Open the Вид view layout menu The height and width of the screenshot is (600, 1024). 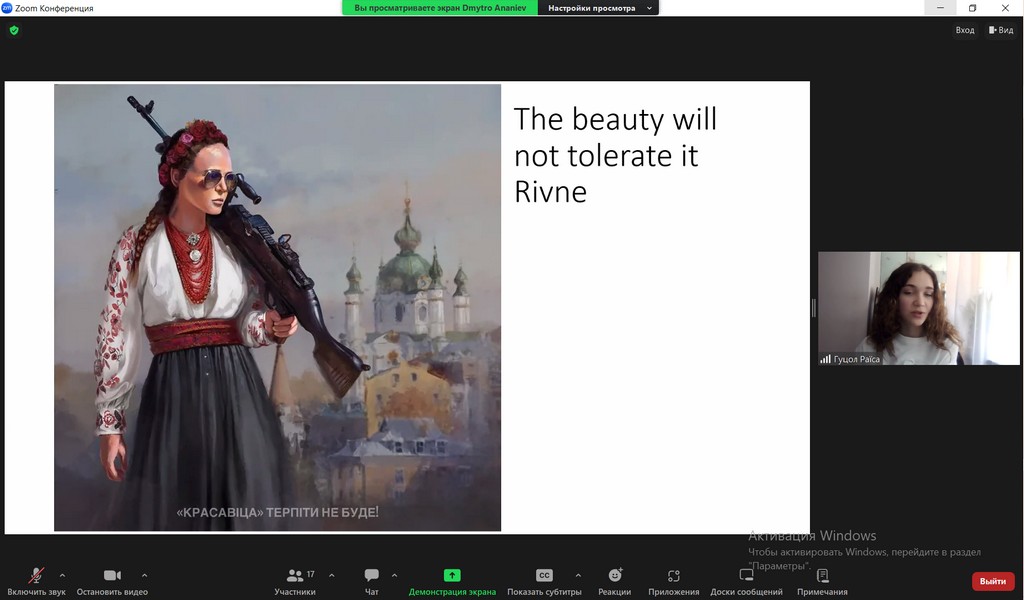tap(1000, 30)
